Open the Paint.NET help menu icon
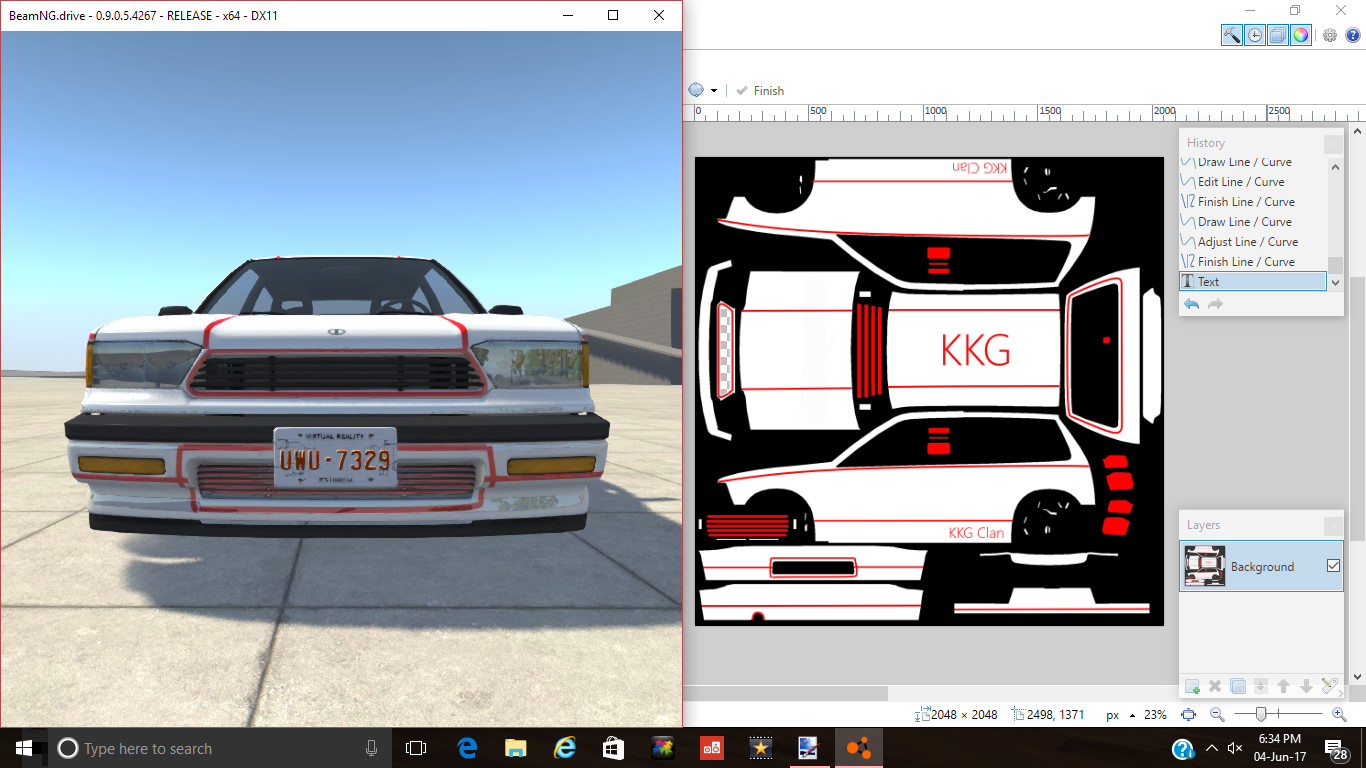This screenshot has width=1366, height=768. click(1353, 35)
